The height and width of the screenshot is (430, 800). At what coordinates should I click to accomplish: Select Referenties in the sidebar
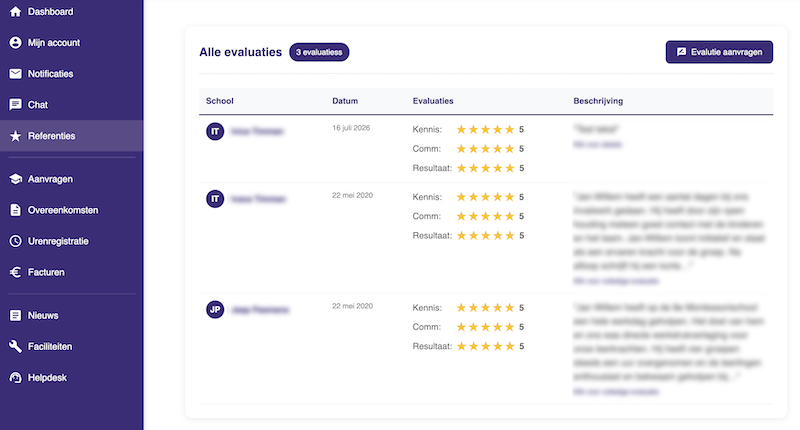[71, 136]
